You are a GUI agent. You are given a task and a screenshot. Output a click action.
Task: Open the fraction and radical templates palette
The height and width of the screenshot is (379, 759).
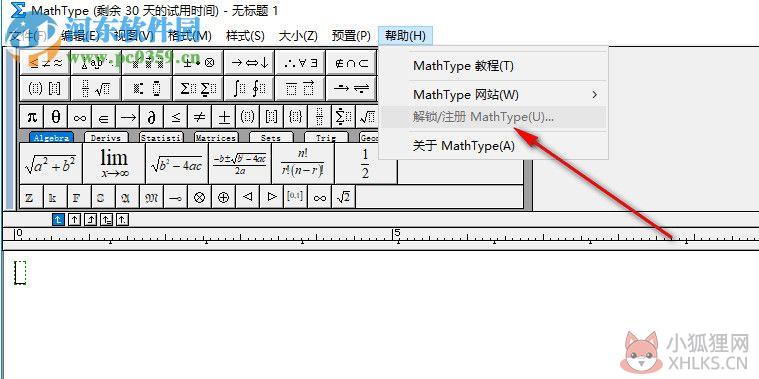tap(96, 89)
